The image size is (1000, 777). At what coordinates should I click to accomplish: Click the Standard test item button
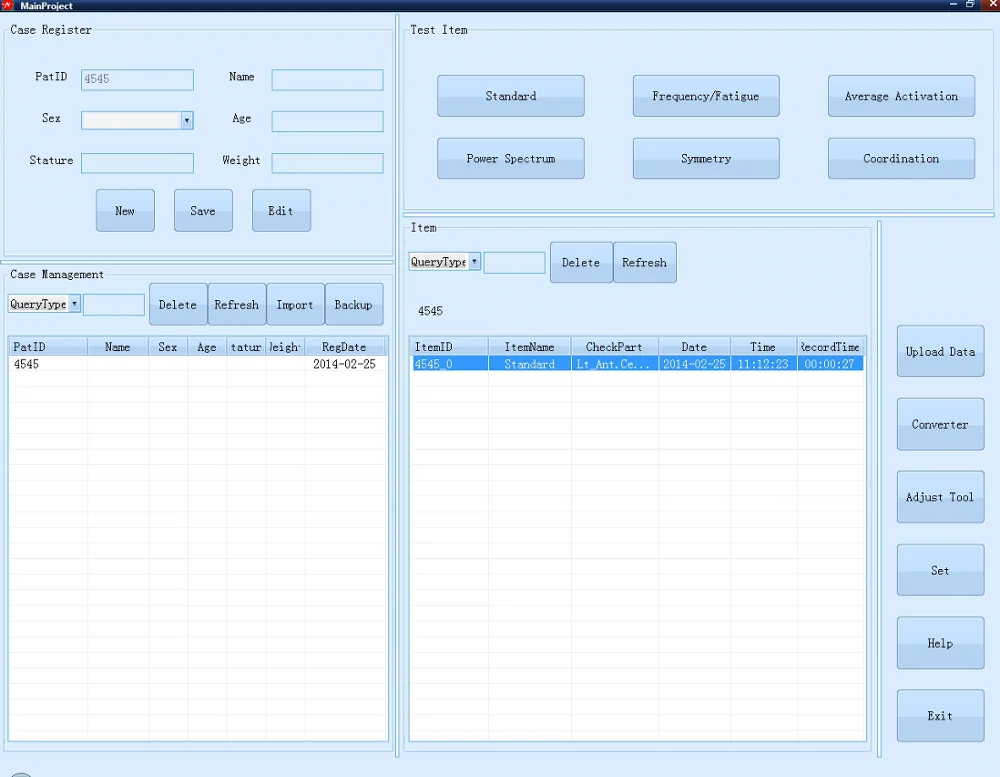[x=510, y=96]
